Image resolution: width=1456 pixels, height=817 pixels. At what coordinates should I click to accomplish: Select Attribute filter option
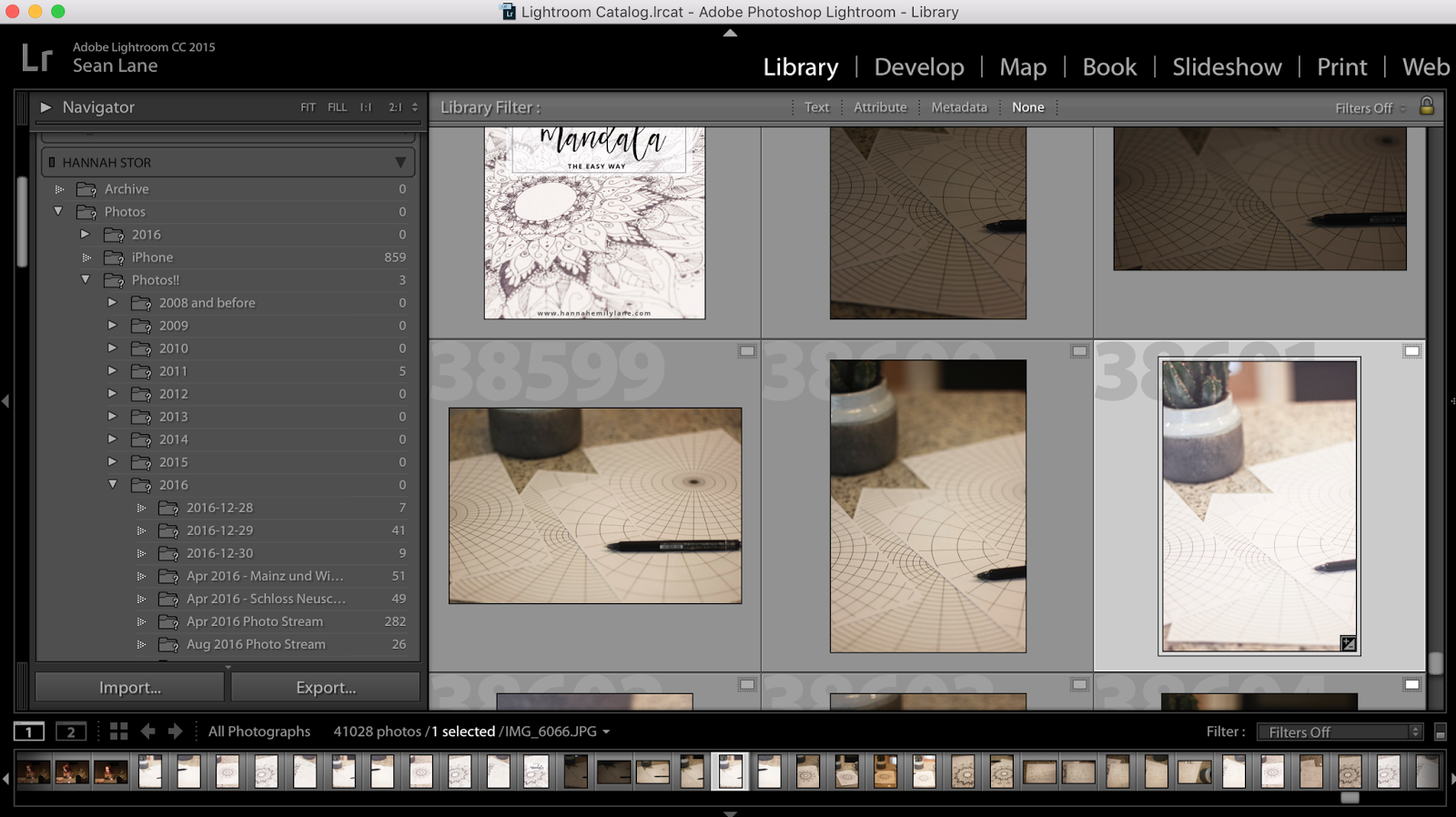point(880,107)
